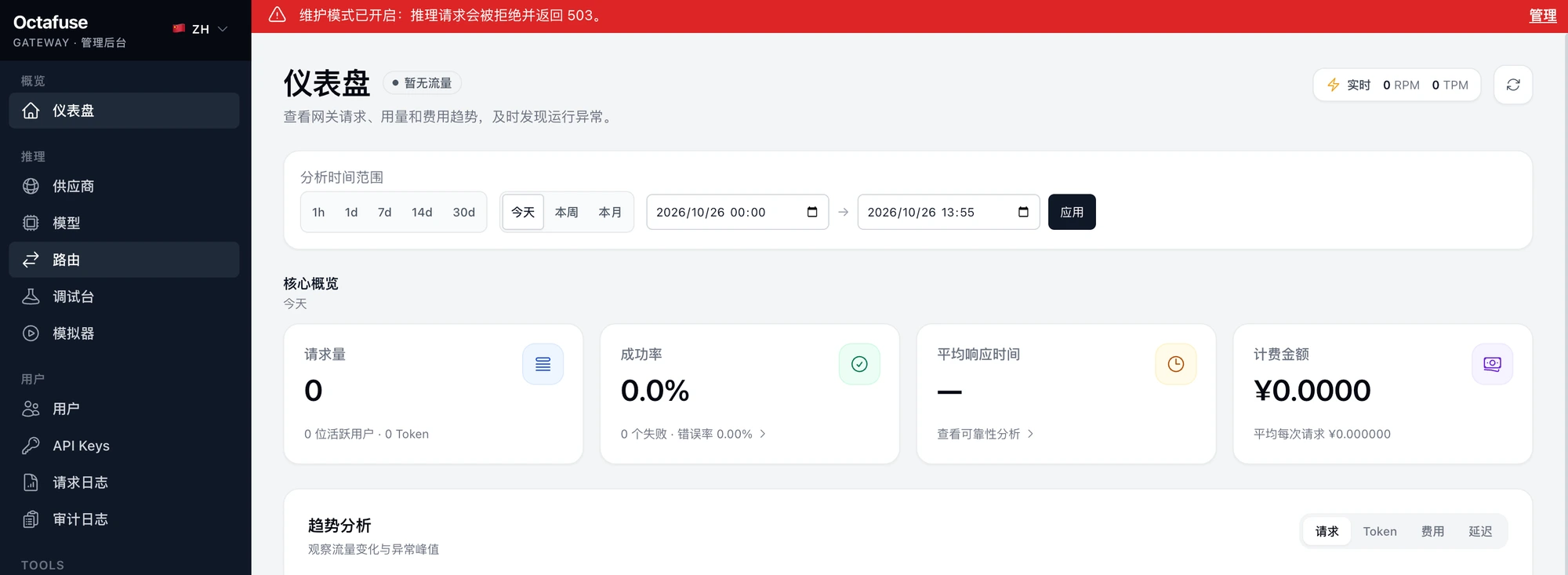Click the refresh icon button at top right
1568x575 pixels.
point(1513,85)
